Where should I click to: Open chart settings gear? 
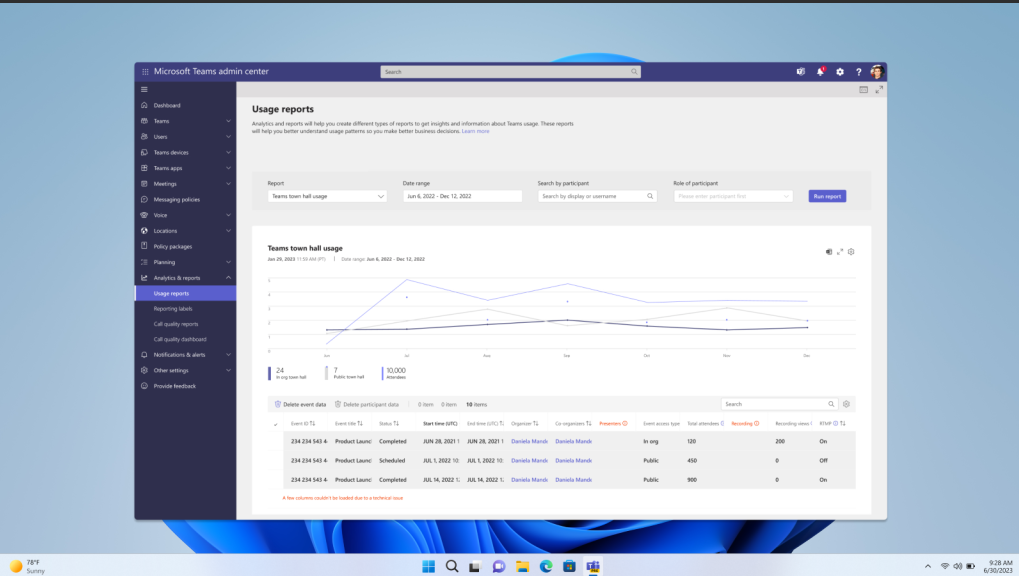(x=851, y=252)
